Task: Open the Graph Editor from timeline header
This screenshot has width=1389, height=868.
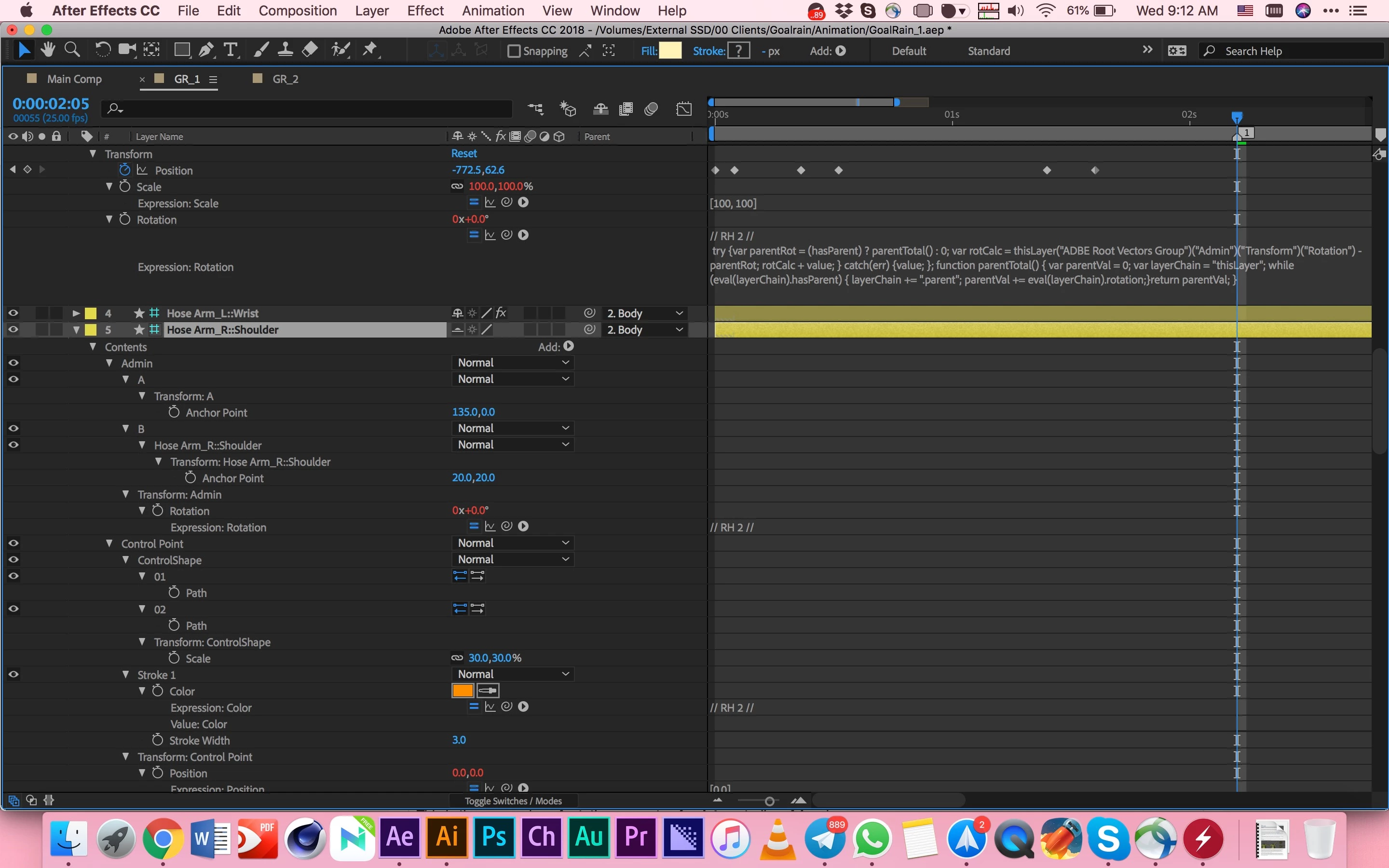Action: [x=683, y=109]
